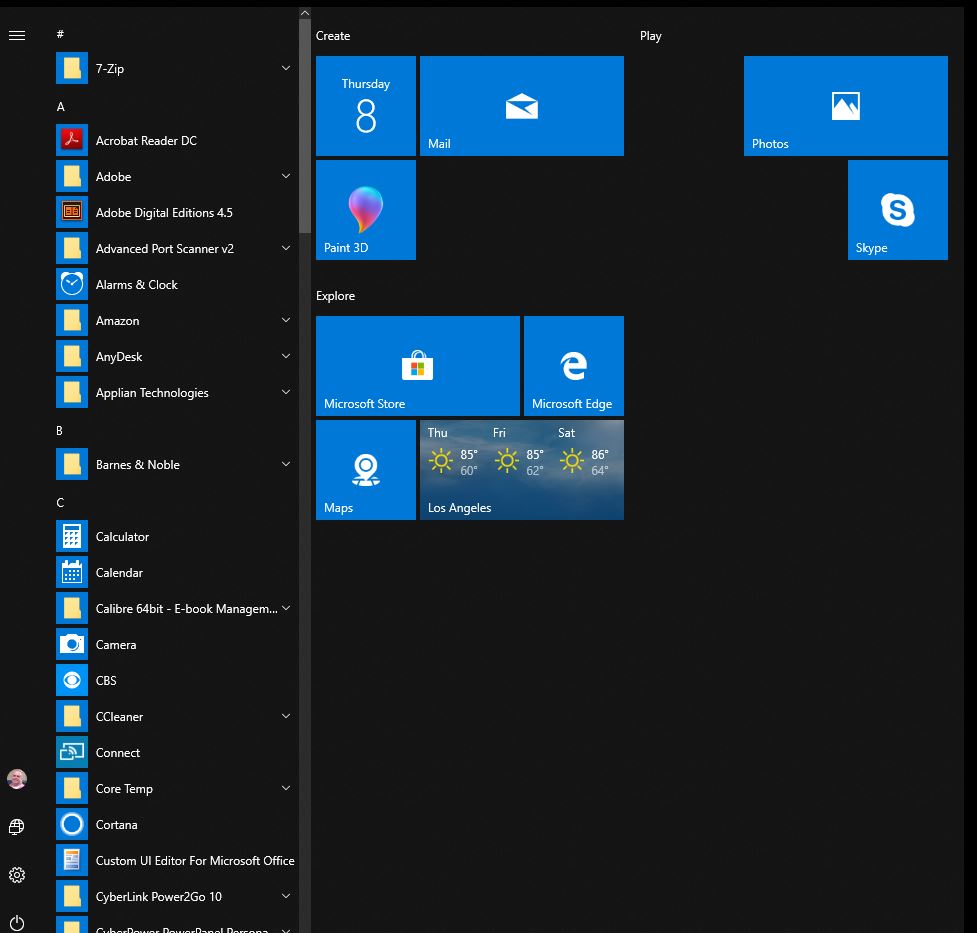Launch the Connect app
The image size is (977, 933).
pos(174,753)
